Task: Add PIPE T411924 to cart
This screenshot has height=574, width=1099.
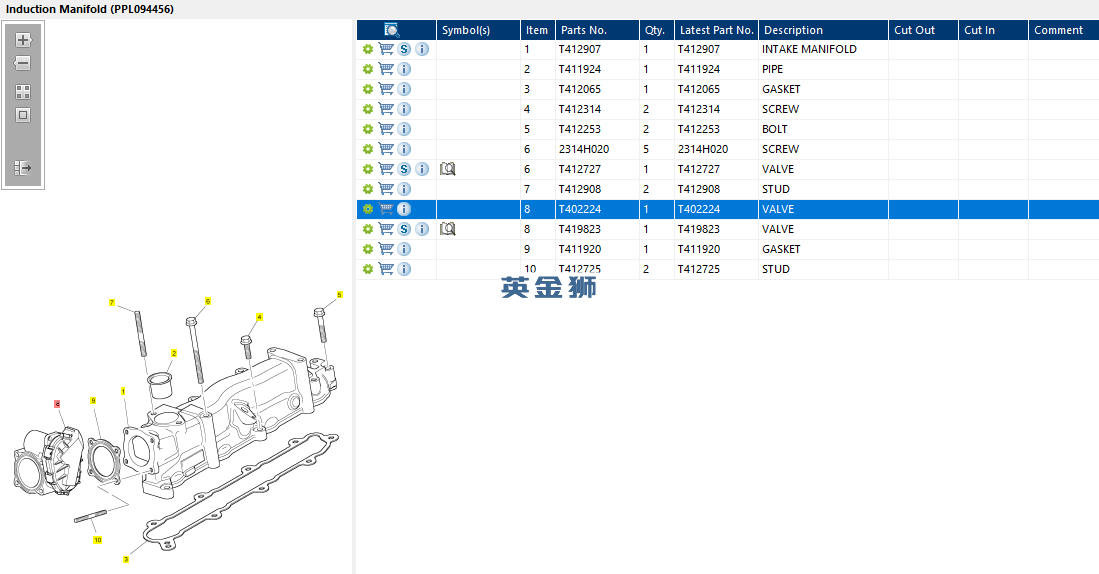Action: click(x=385, y=69)
